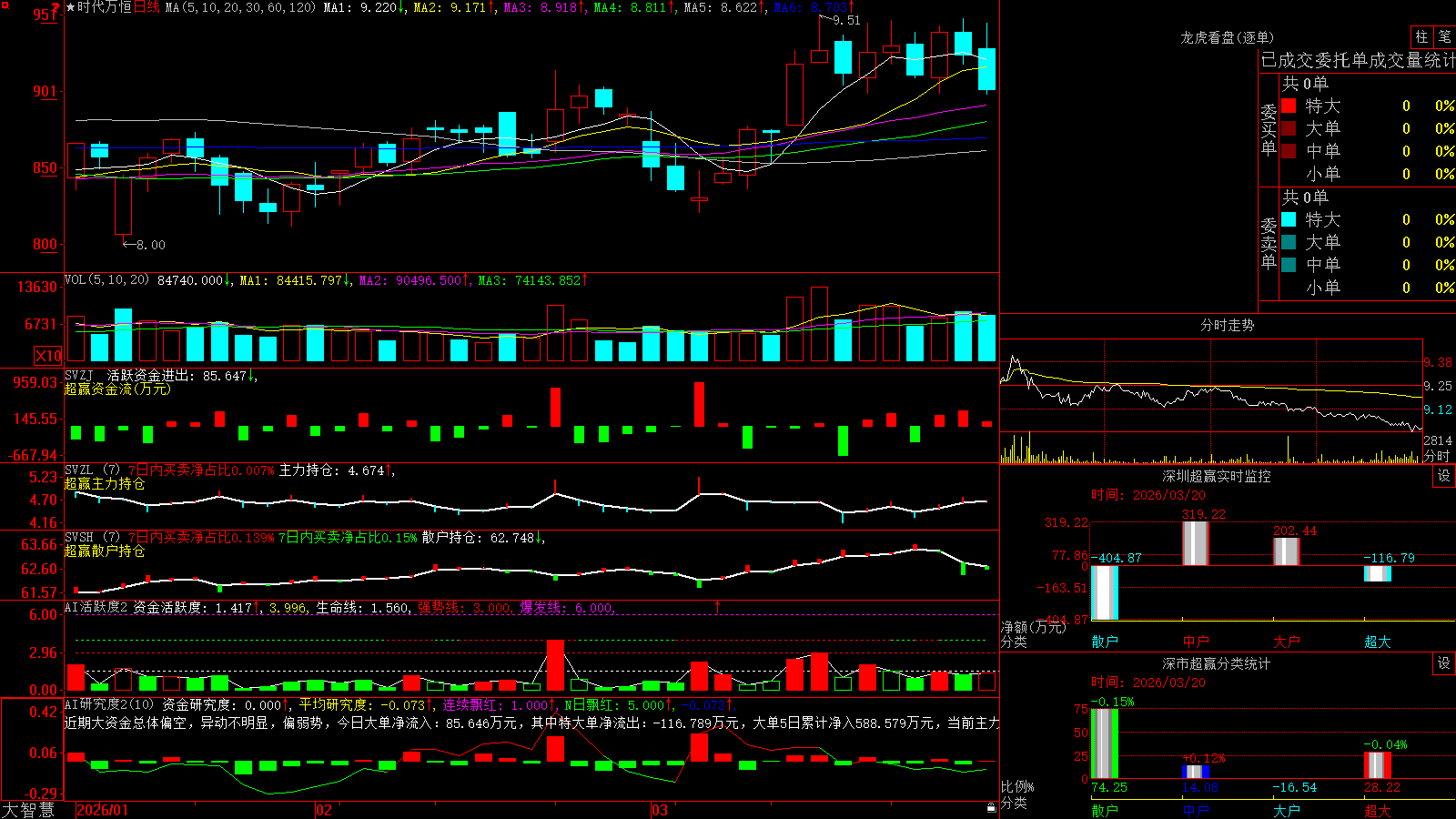
Task: Click the X10 volume scale box
Action: point(48,356)
